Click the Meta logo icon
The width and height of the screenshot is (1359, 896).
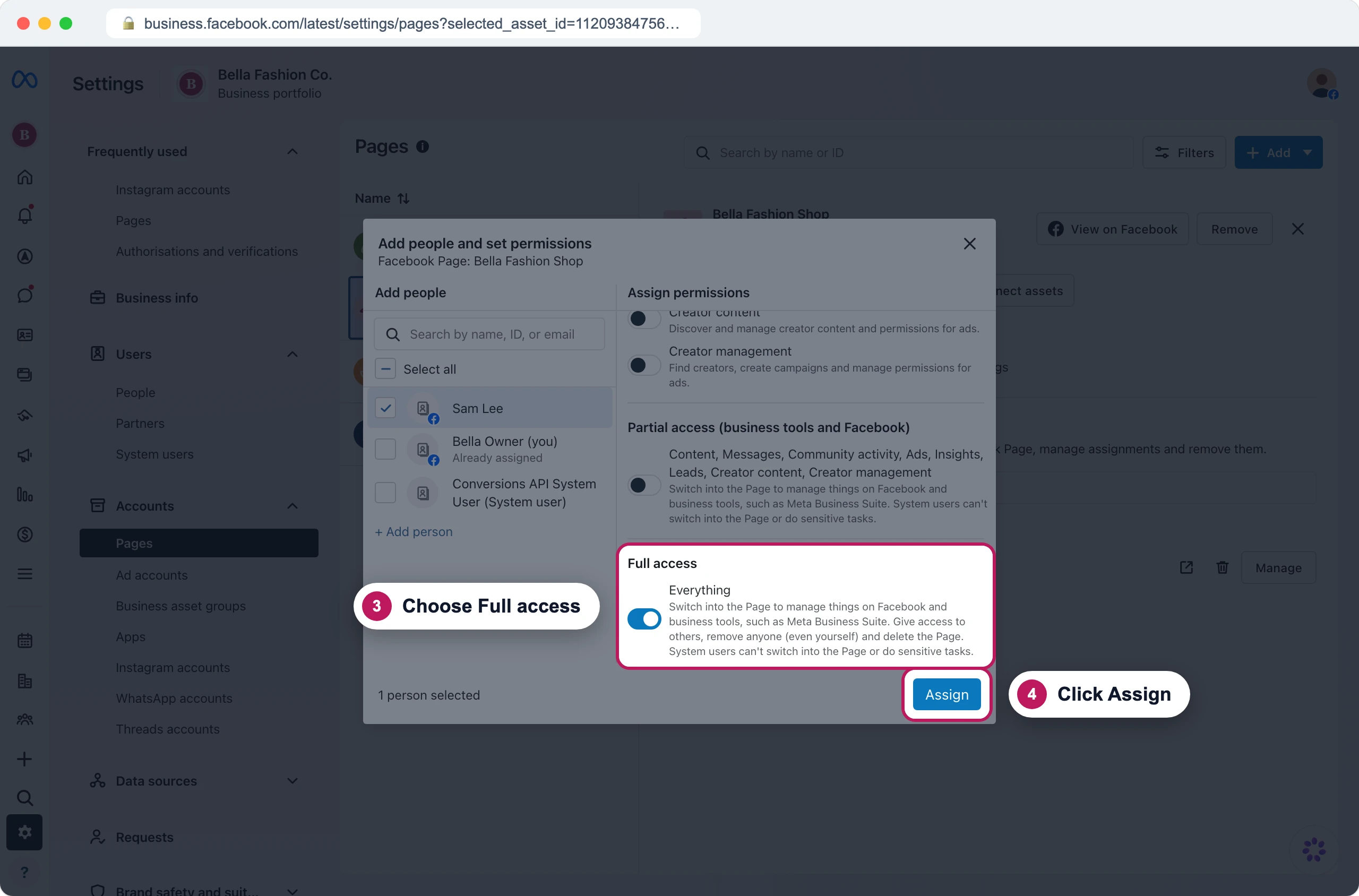(24, 80)
